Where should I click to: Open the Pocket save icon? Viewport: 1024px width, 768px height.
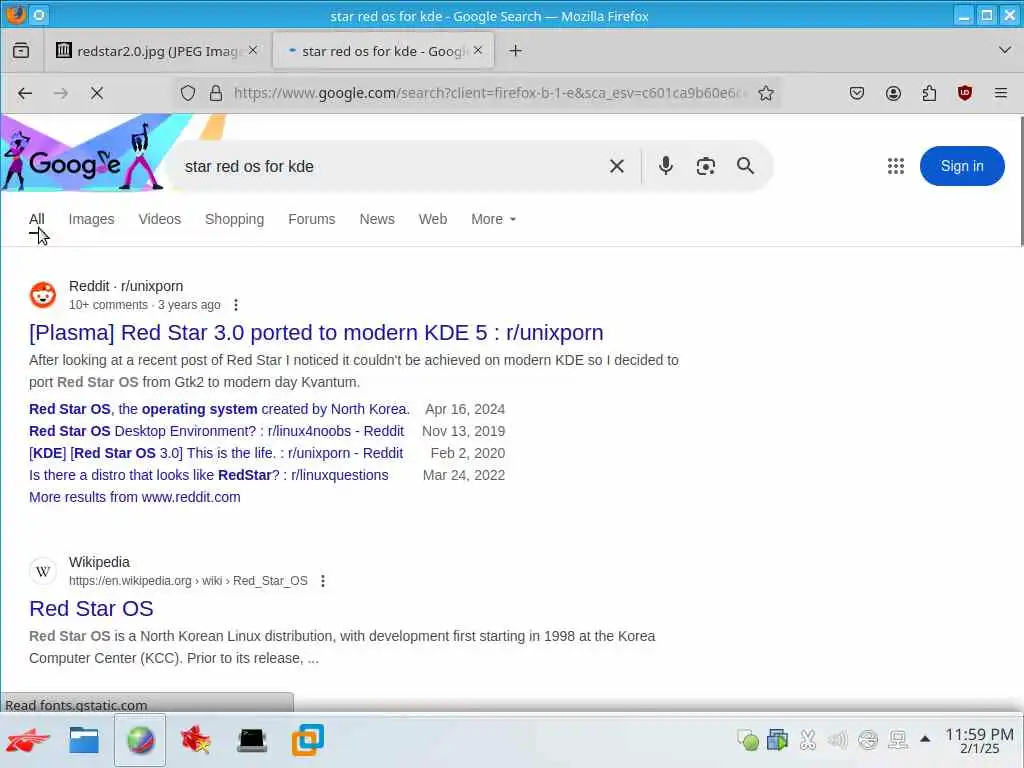pos(857,93)
